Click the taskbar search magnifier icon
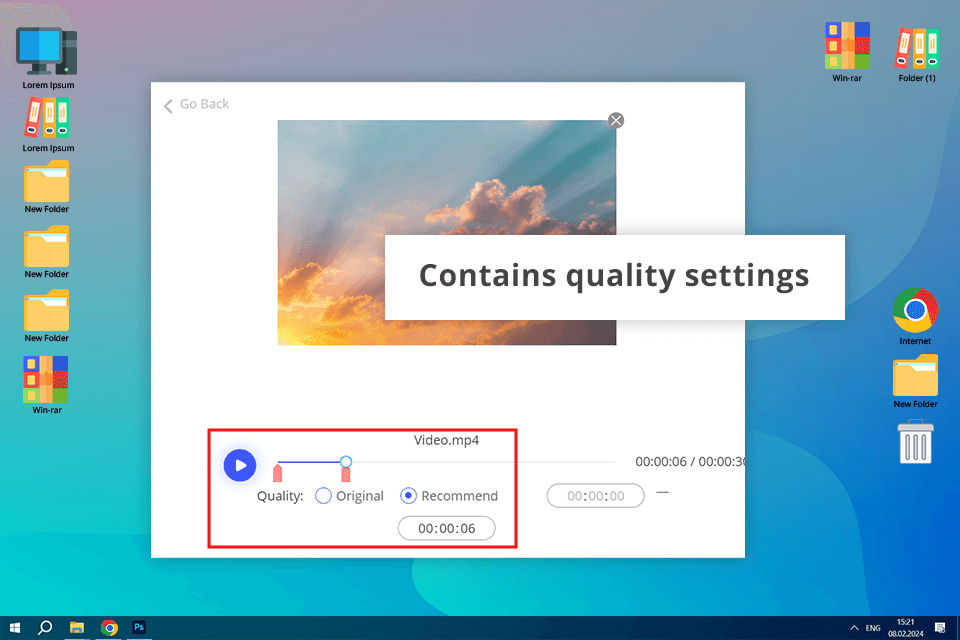The height and width of the screenshot is (640, 960). [45, 628]
